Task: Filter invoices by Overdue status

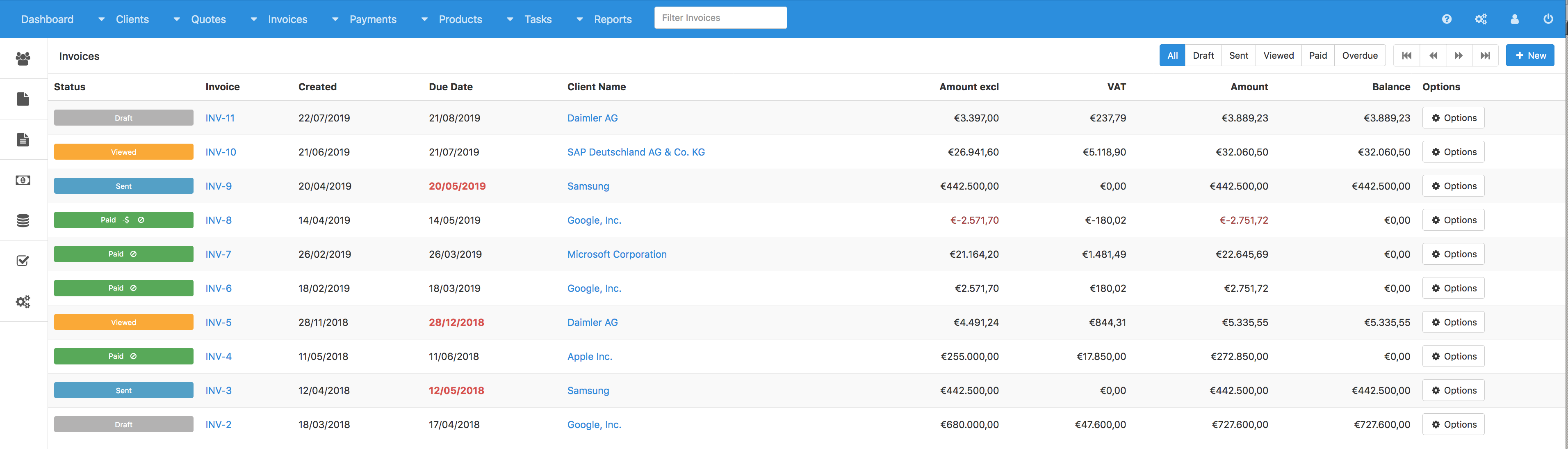Action: click(1360, 55)
